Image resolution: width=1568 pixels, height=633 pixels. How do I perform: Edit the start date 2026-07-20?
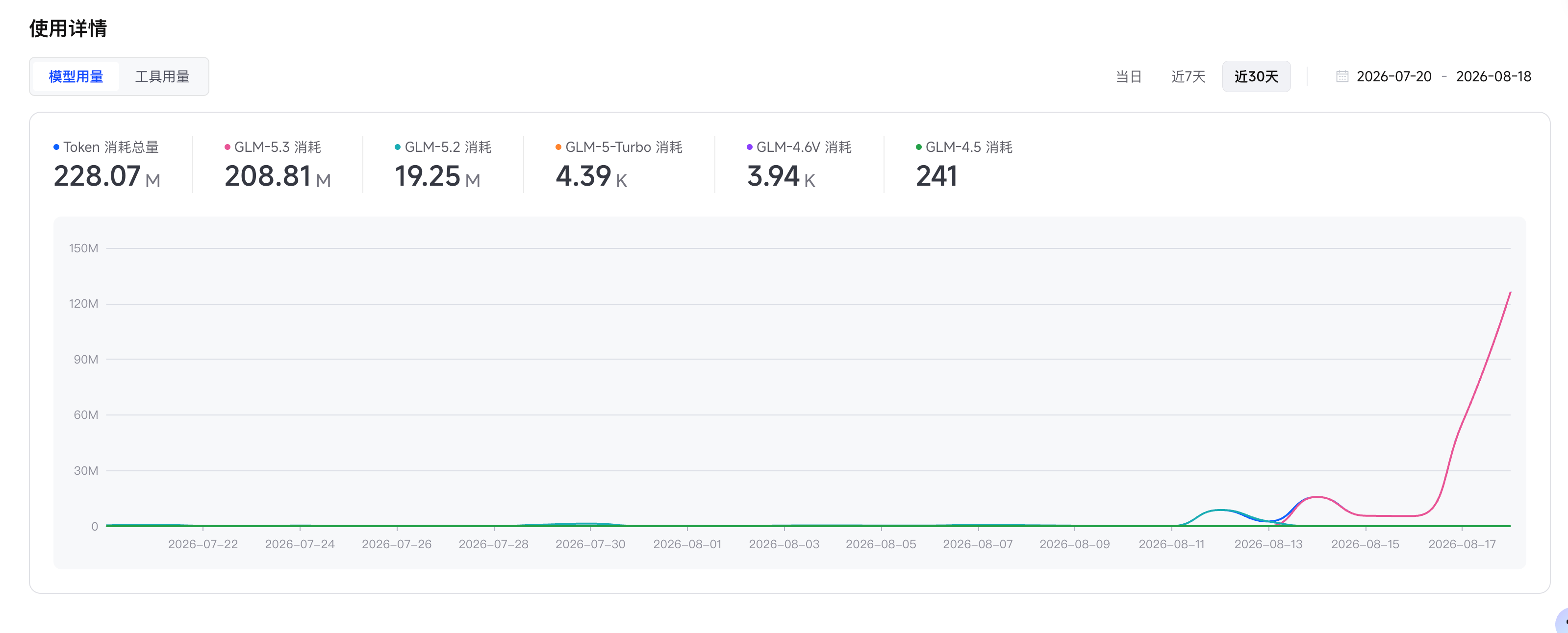pos(1394,76)
